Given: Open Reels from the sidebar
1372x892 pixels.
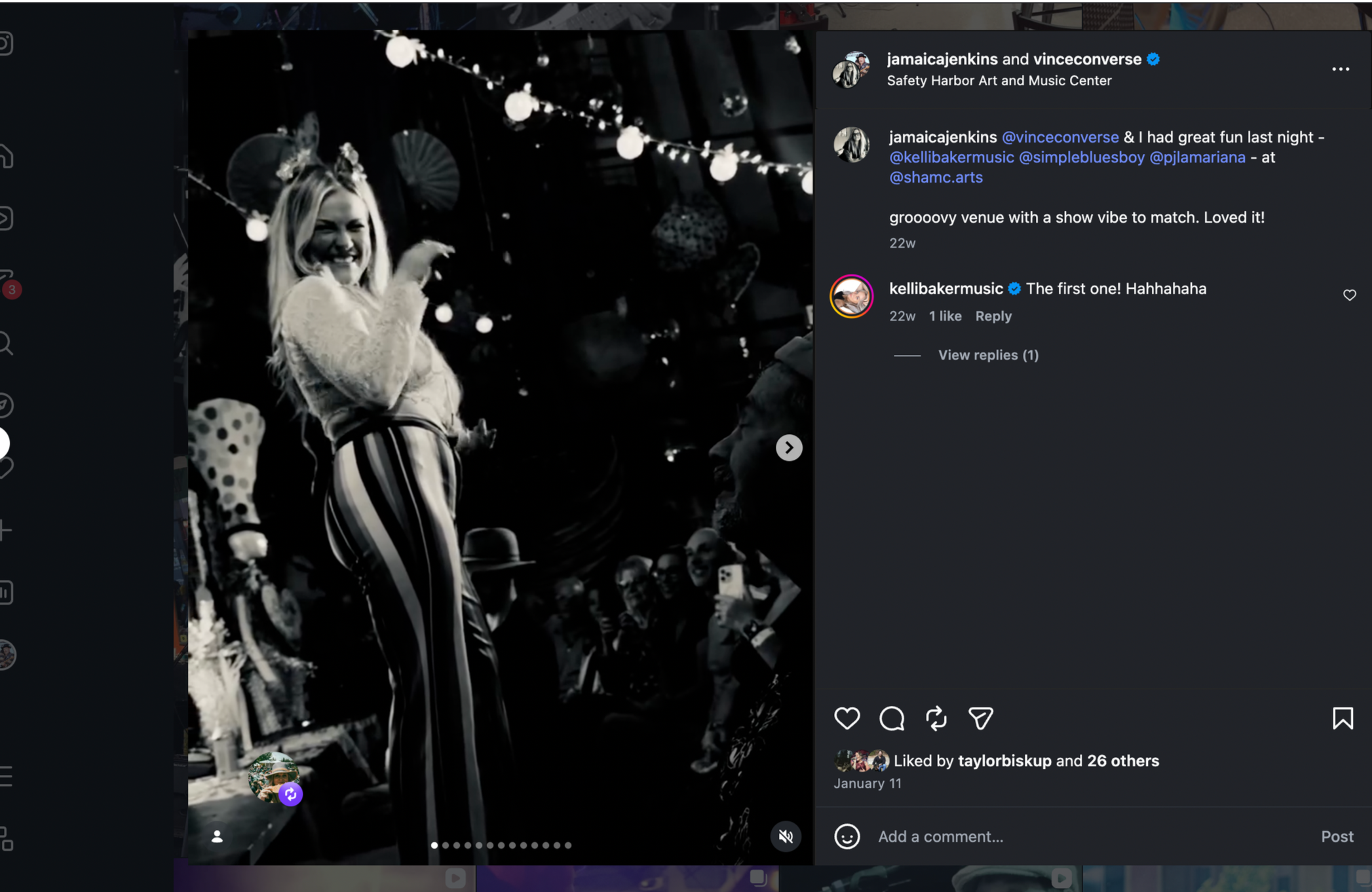Looking at the screenshot, I should 6,218.
